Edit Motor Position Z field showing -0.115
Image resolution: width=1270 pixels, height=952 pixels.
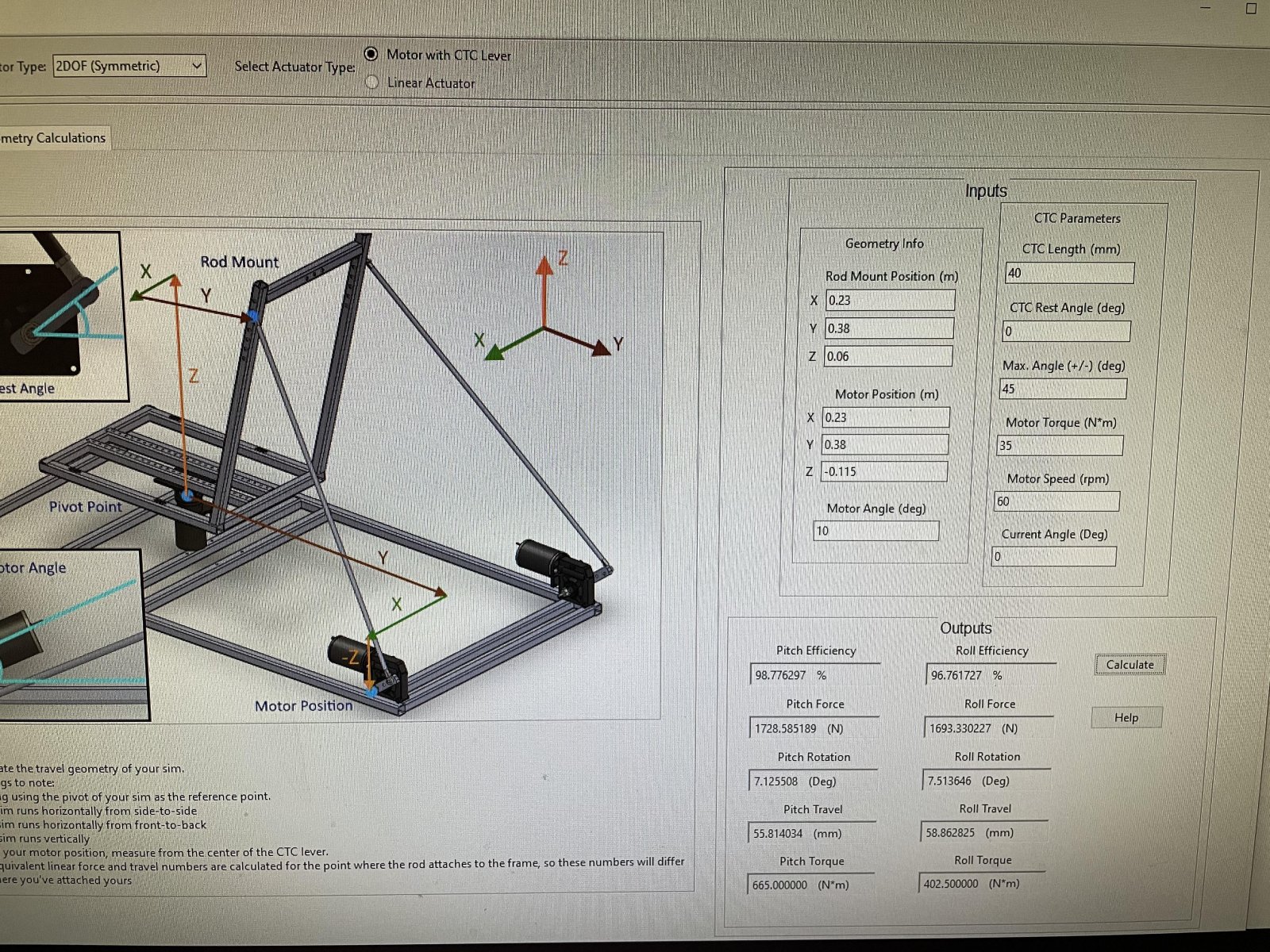pos(883,471)
